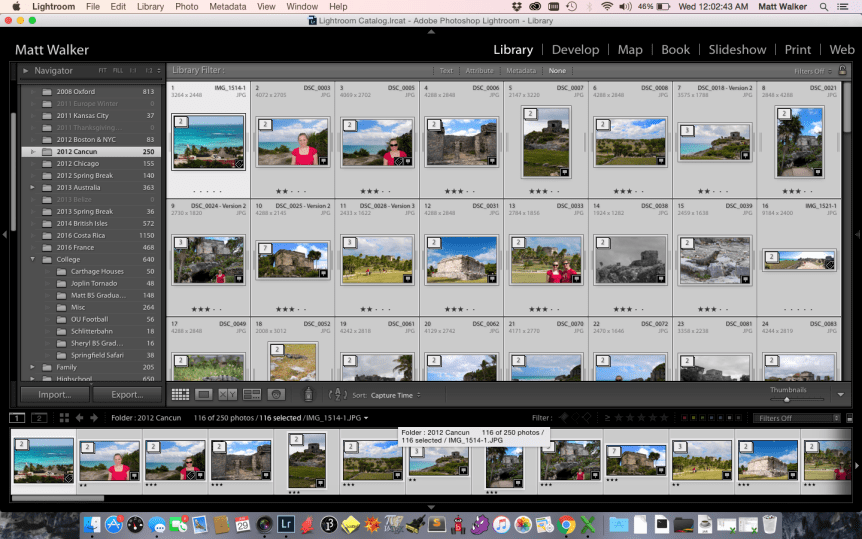Click the Import... button
The height and width of the screenshot is (539, 862).
click(x=54, y=394)
